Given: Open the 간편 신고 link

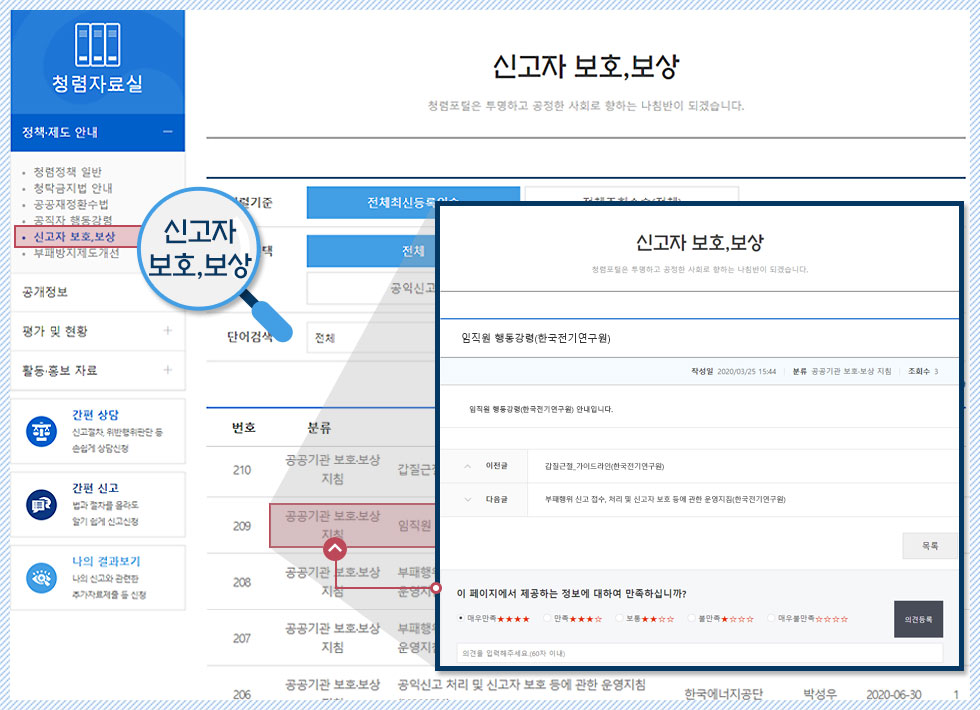Looking at the screenshot, I should coord(95,488).
